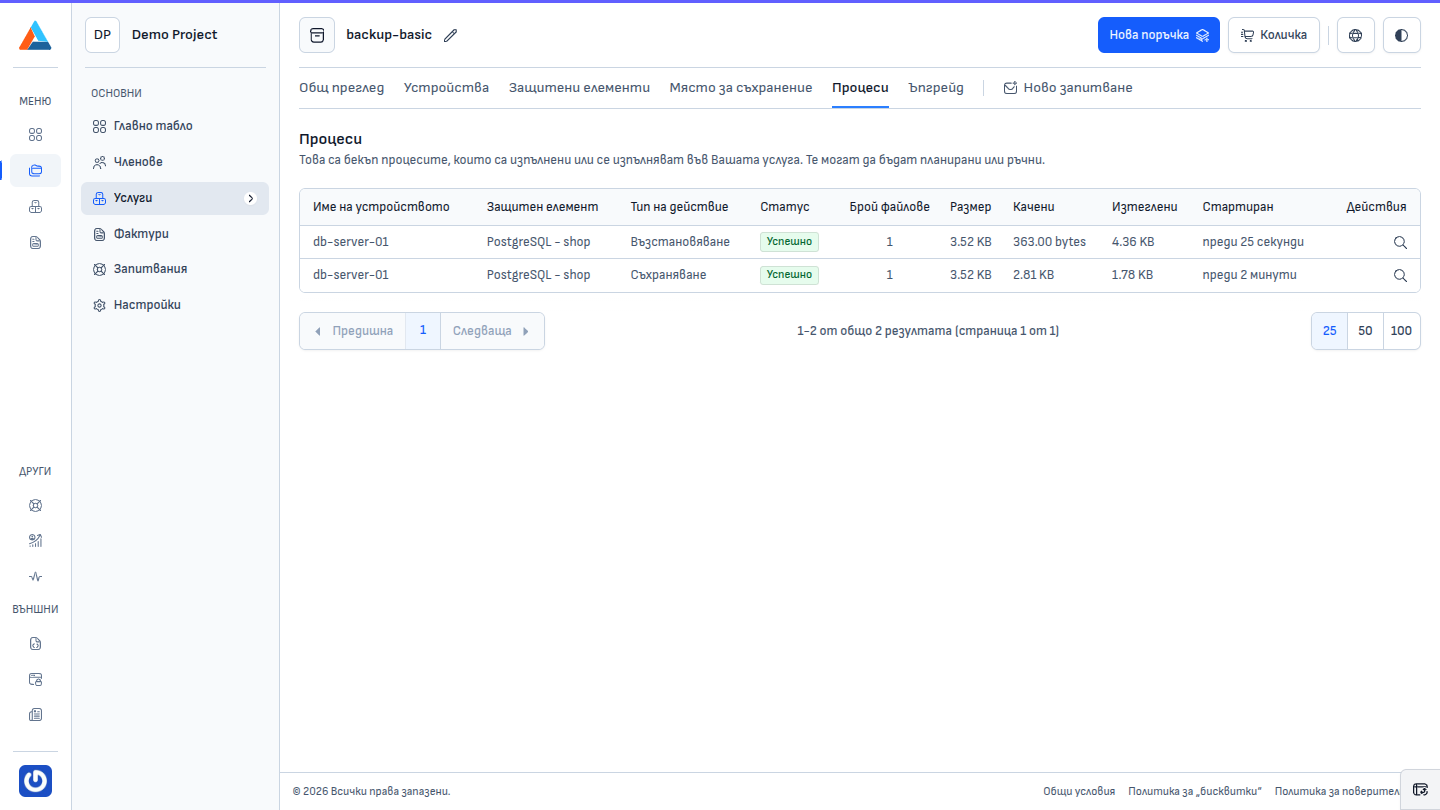Screen dimensions: 1440x810
Task: Click the app logo at top left
Action: tap(35, 35)
